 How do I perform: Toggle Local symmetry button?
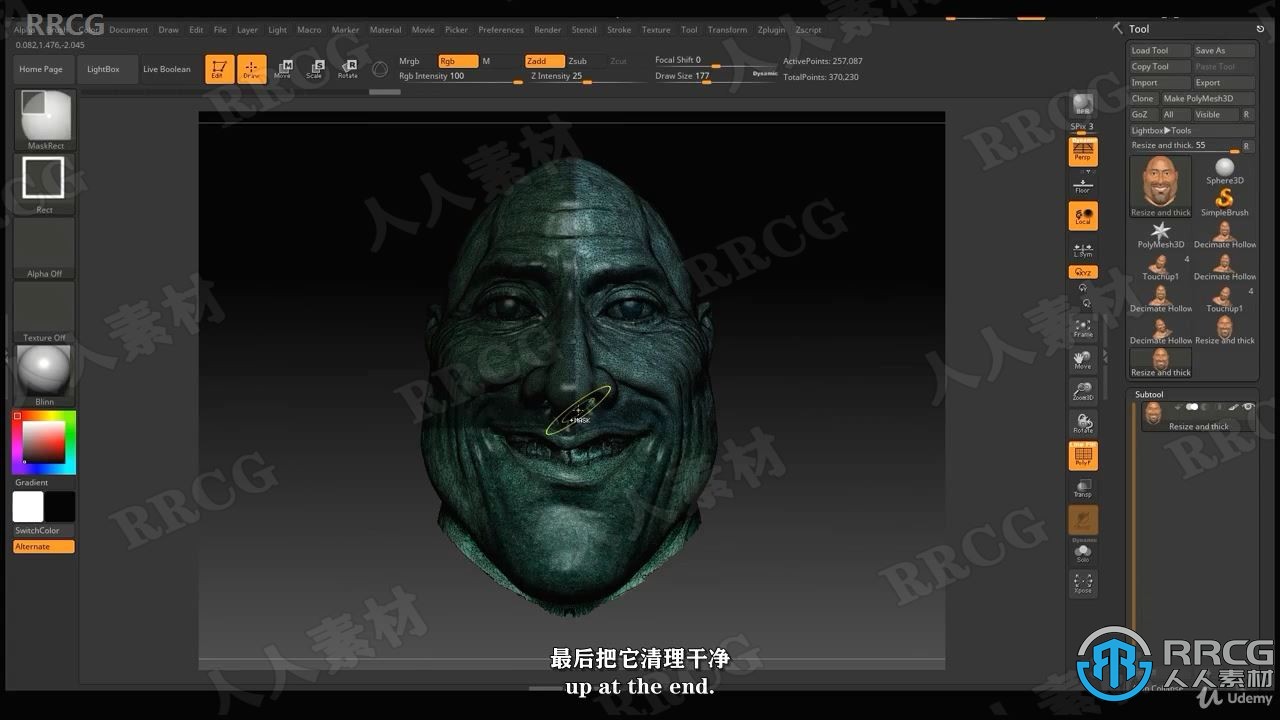1082,216
